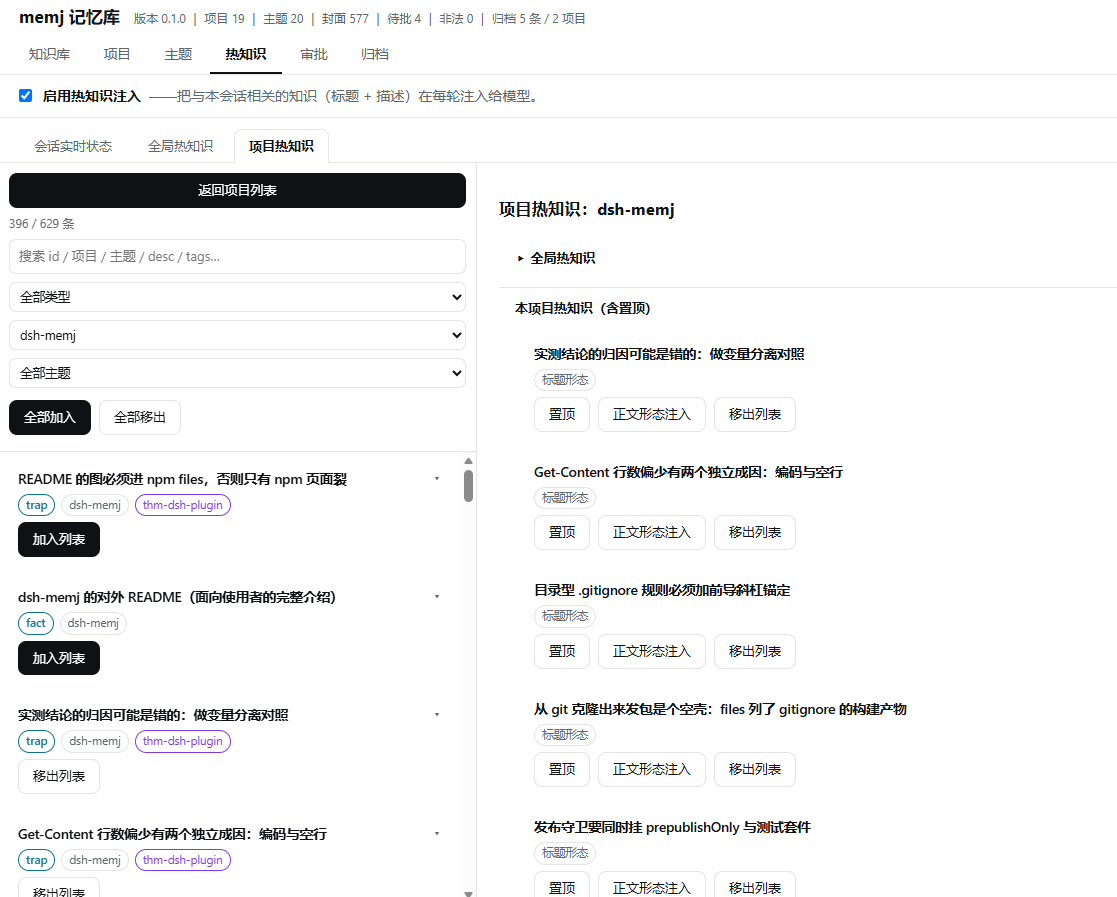Click left list scrollbar thumb
Image resolution: width=1117 pixels, height=897 pixels.
pos(468,486)
